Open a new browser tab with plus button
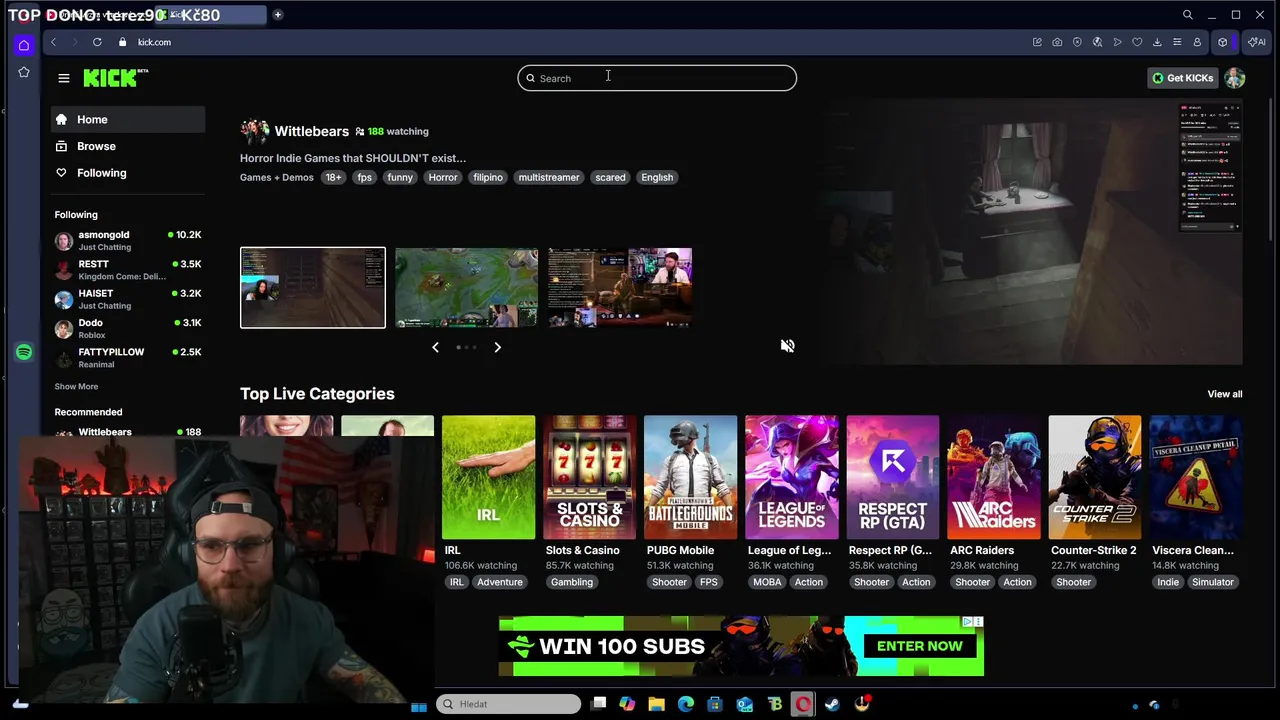This screenshot has width=1280, height=720. (277, 15)
